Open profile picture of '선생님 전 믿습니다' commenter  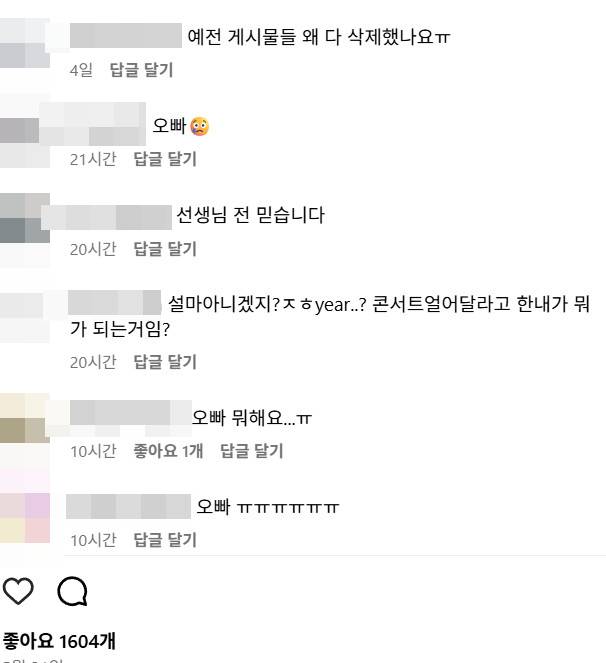tap(25, 218)
